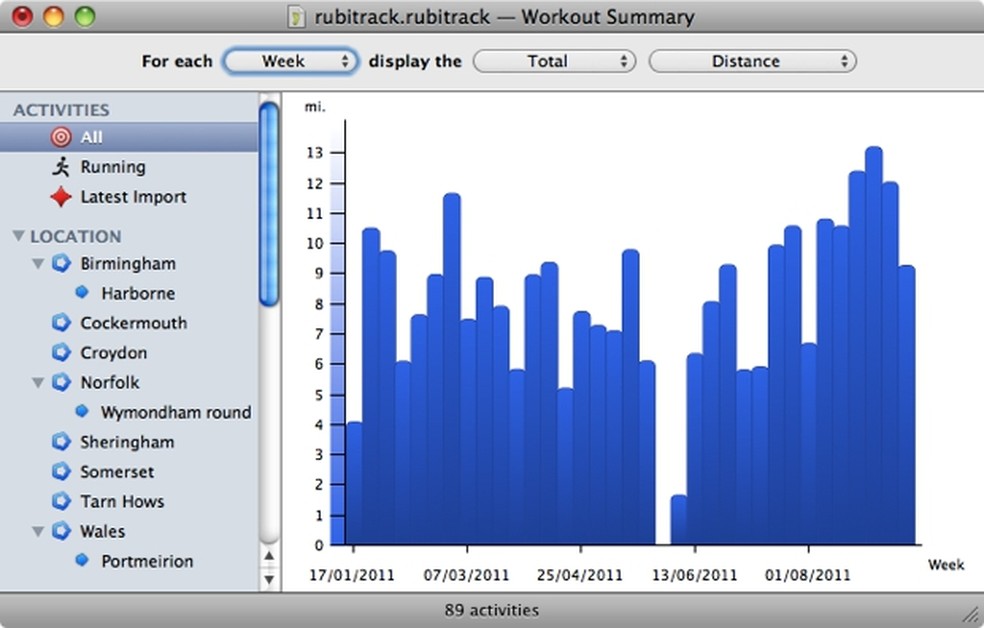This screenshot has width=984, height=628.
Task: Click the first chart bar near 4 miles
Action: 354,483
